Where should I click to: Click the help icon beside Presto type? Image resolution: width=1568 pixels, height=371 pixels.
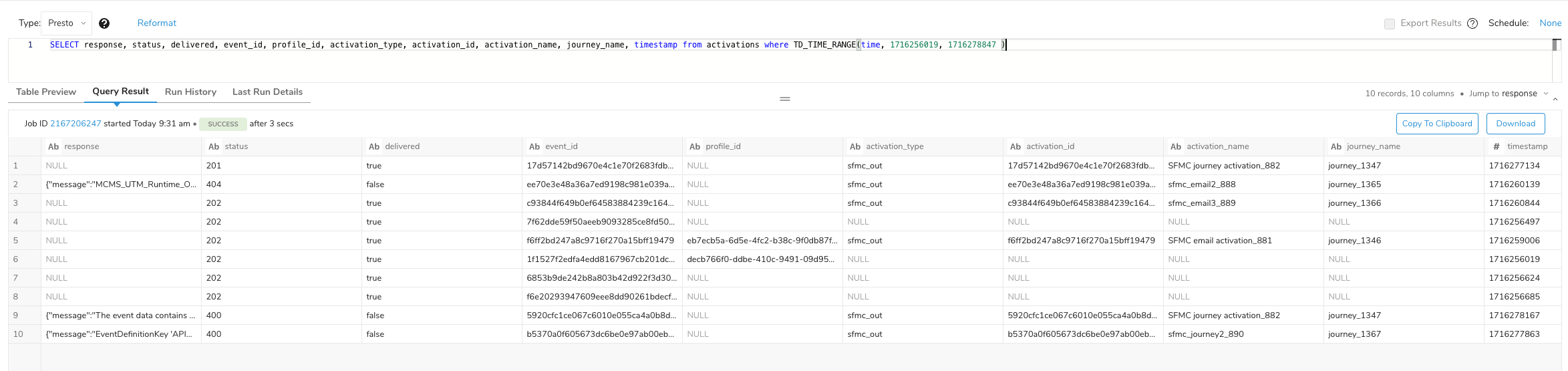(x=104, y=23)
